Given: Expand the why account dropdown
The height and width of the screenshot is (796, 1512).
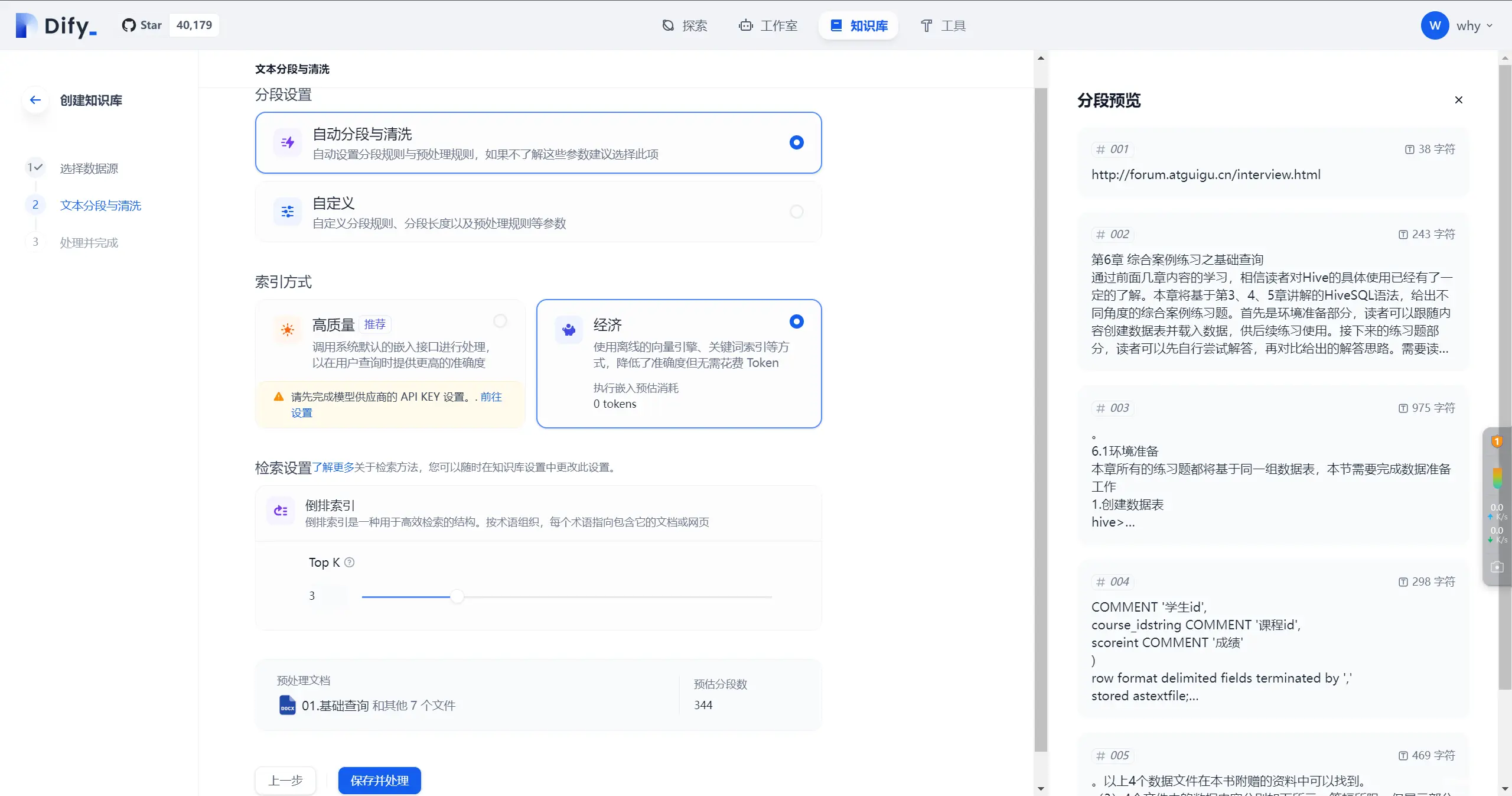Looking at the screenshot, I should pos(1474,25).
